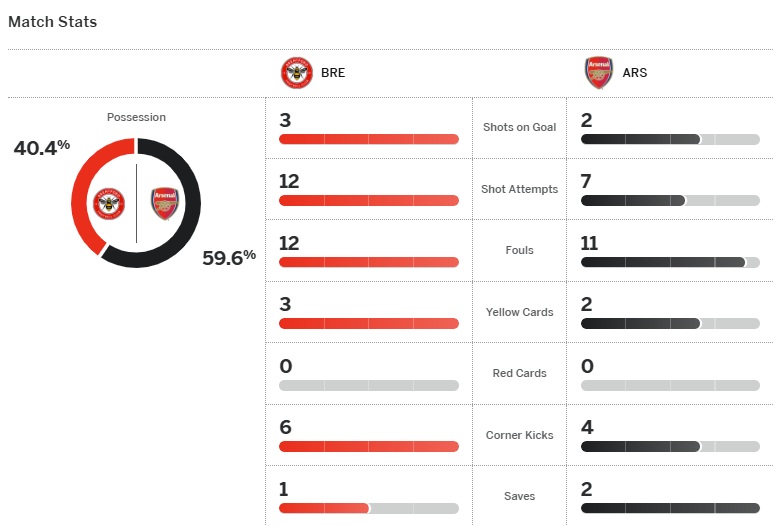Click the Arsenal crest in the header
The image size is (783, 526).
599,73
